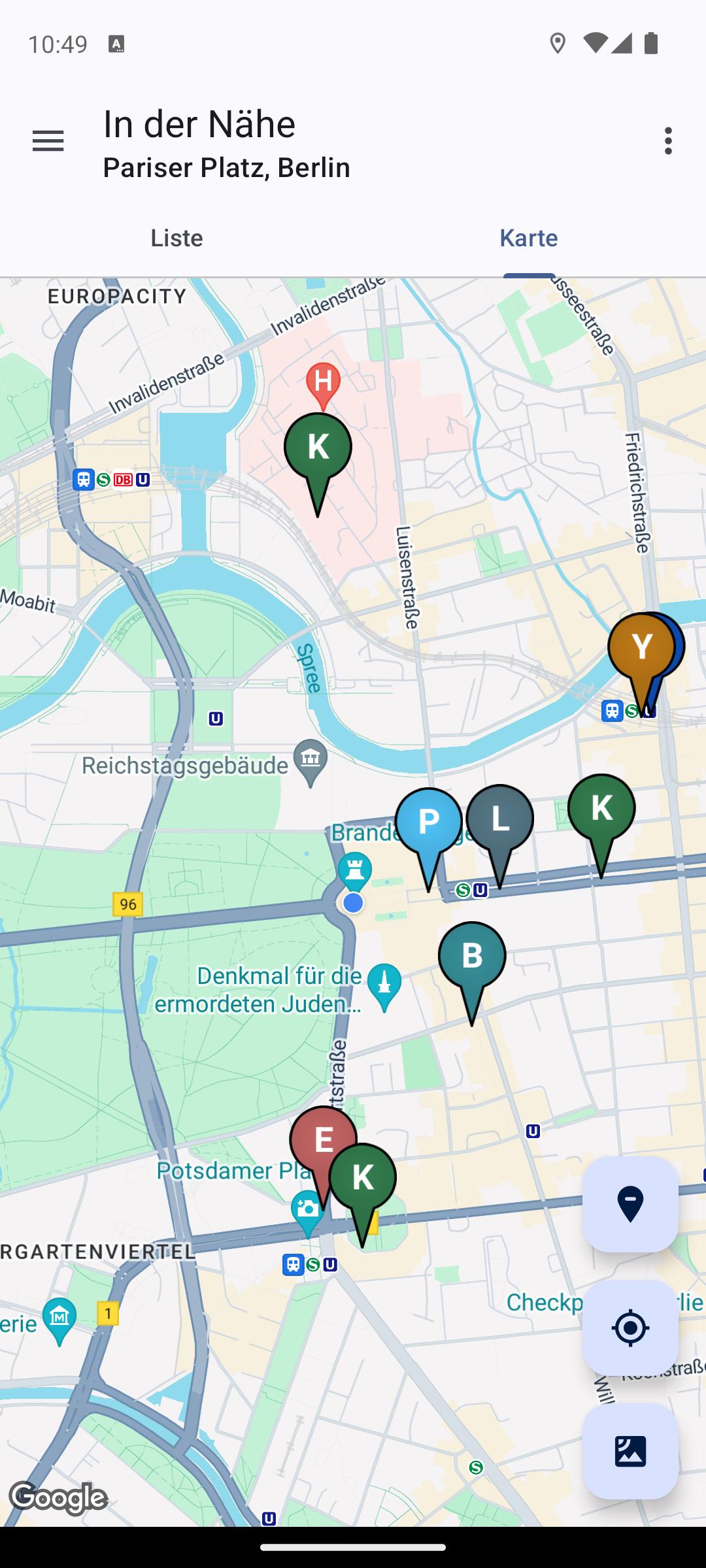Tap green K marker near Invalidenstraße hospital
This screenshot has height=1568, width=706.
(318, 454)
